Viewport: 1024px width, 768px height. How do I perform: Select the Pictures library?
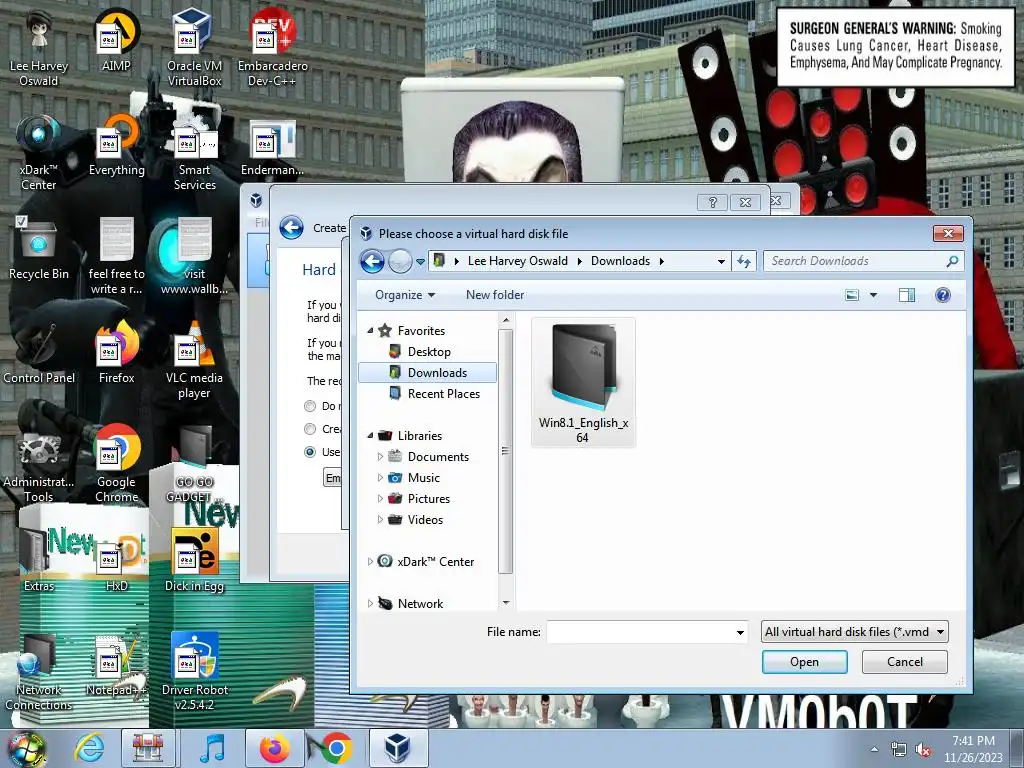[428, 499]
